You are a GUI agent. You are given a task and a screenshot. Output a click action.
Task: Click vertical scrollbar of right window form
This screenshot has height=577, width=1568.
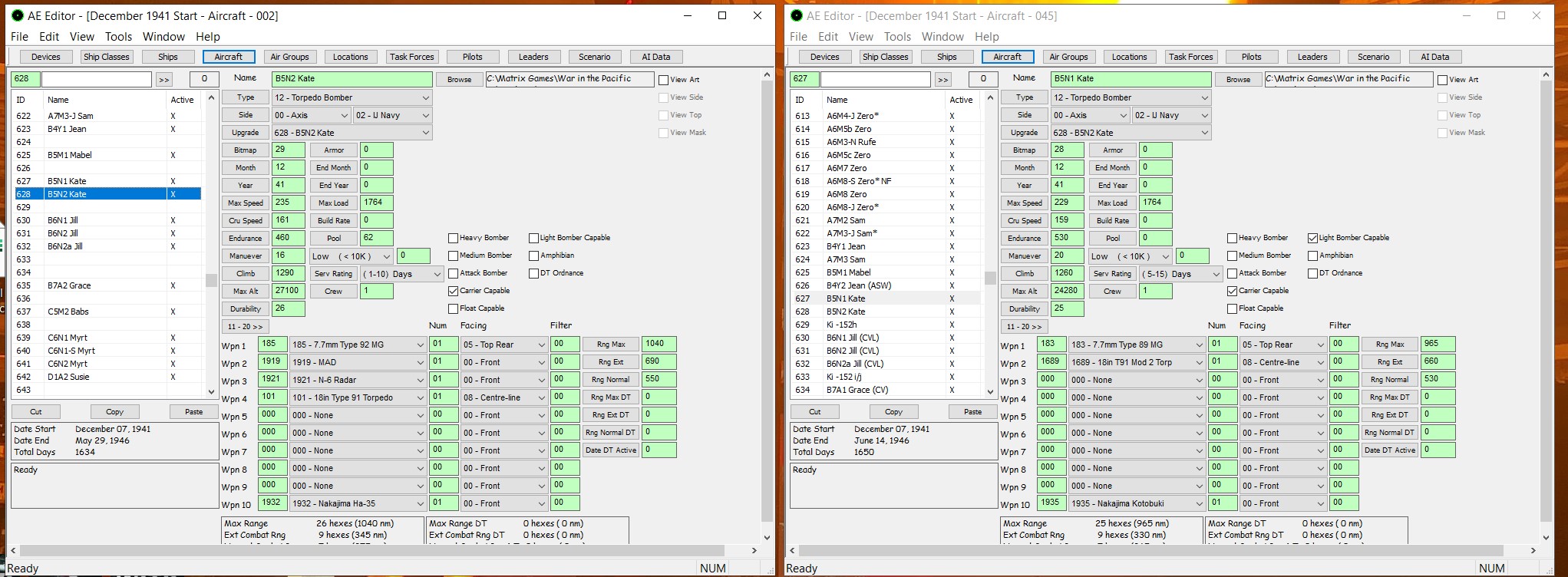click(1545, 307)
